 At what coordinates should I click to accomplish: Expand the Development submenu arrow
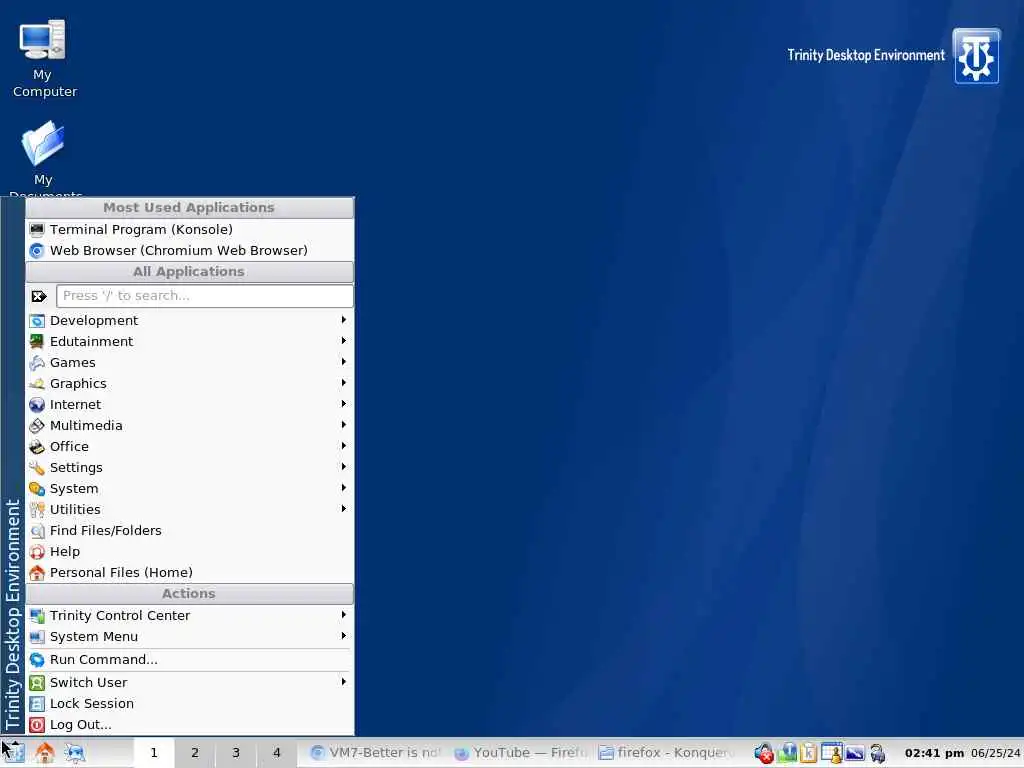pyautogui.click(x=344, y=319)
